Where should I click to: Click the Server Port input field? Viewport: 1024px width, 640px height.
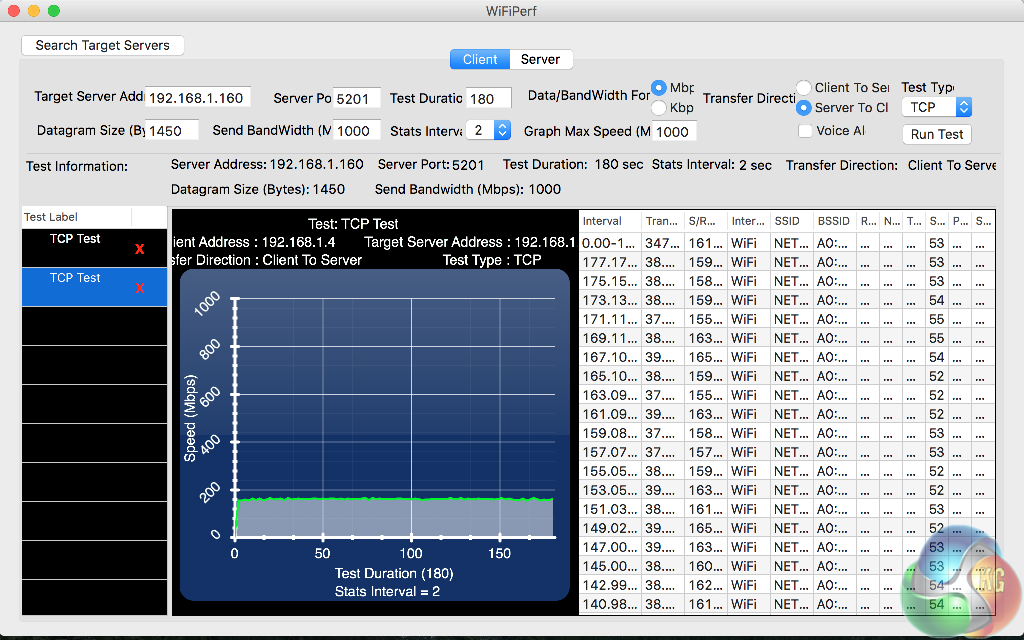[x=356, y=98]
